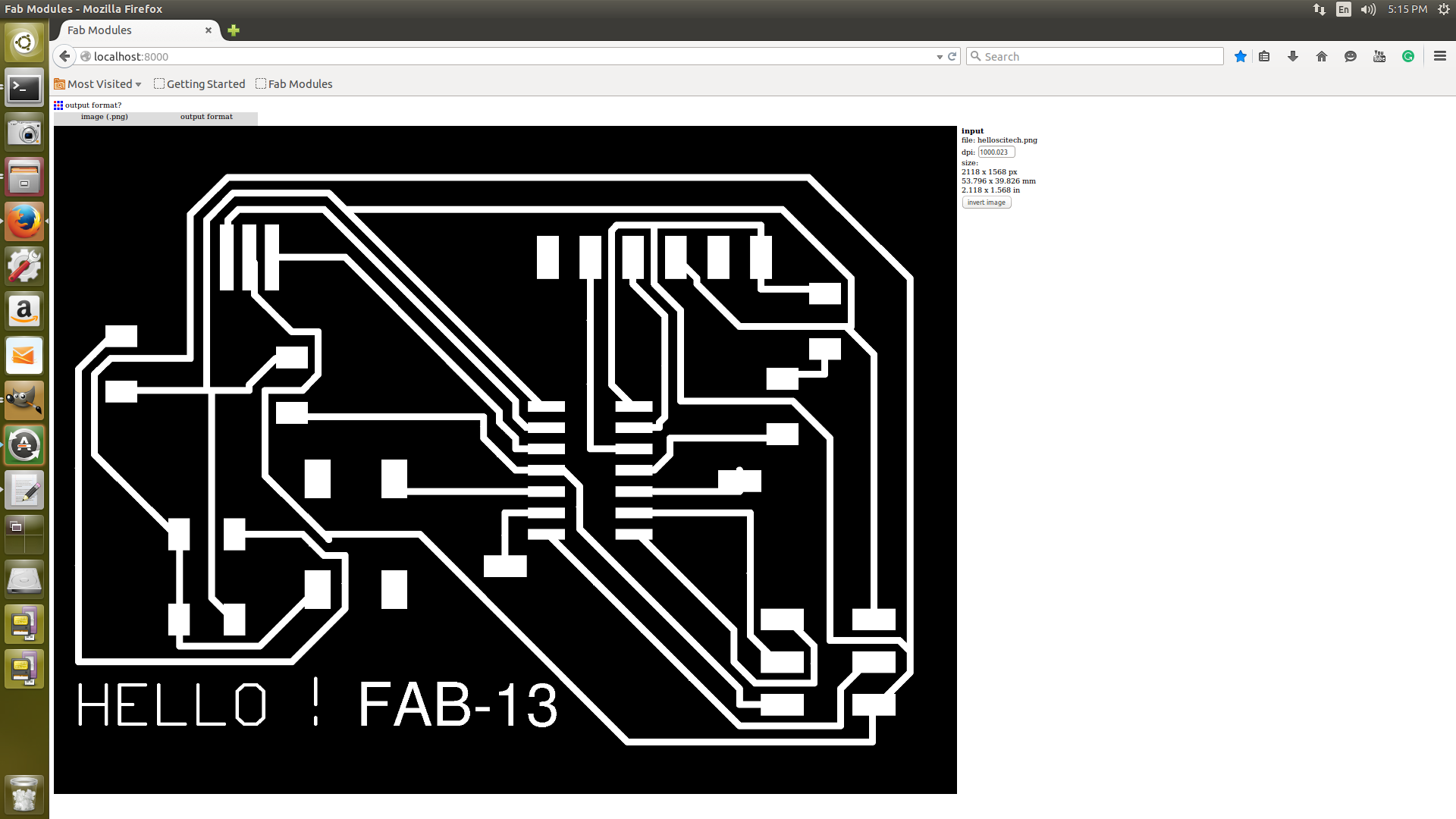Viewport: 1456px width, 819px height.
Task: Click the bookmark star icon
Action: [x=1241, y=56]
